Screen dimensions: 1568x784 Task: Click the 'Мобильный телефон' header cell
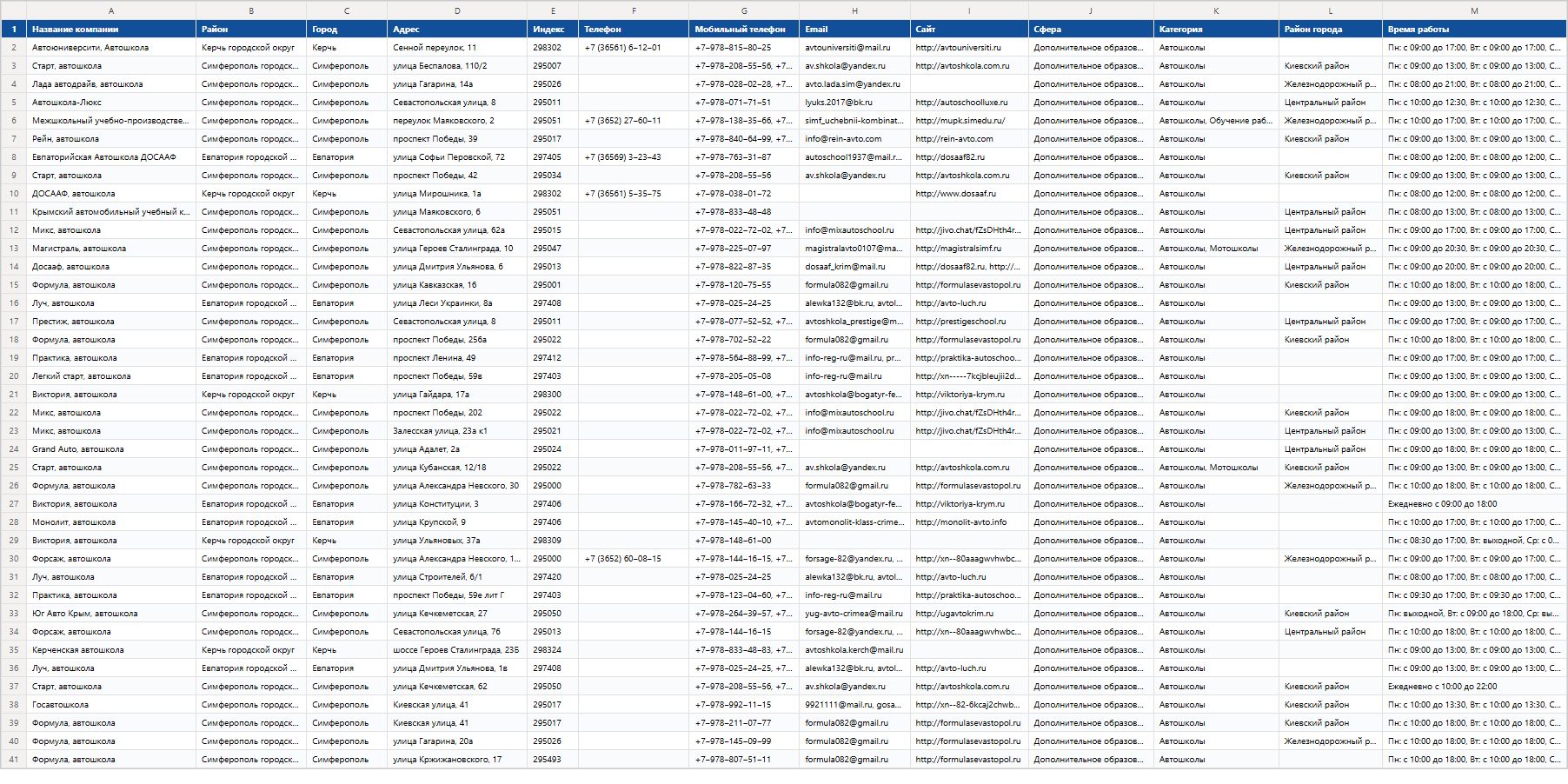(744, 30)
